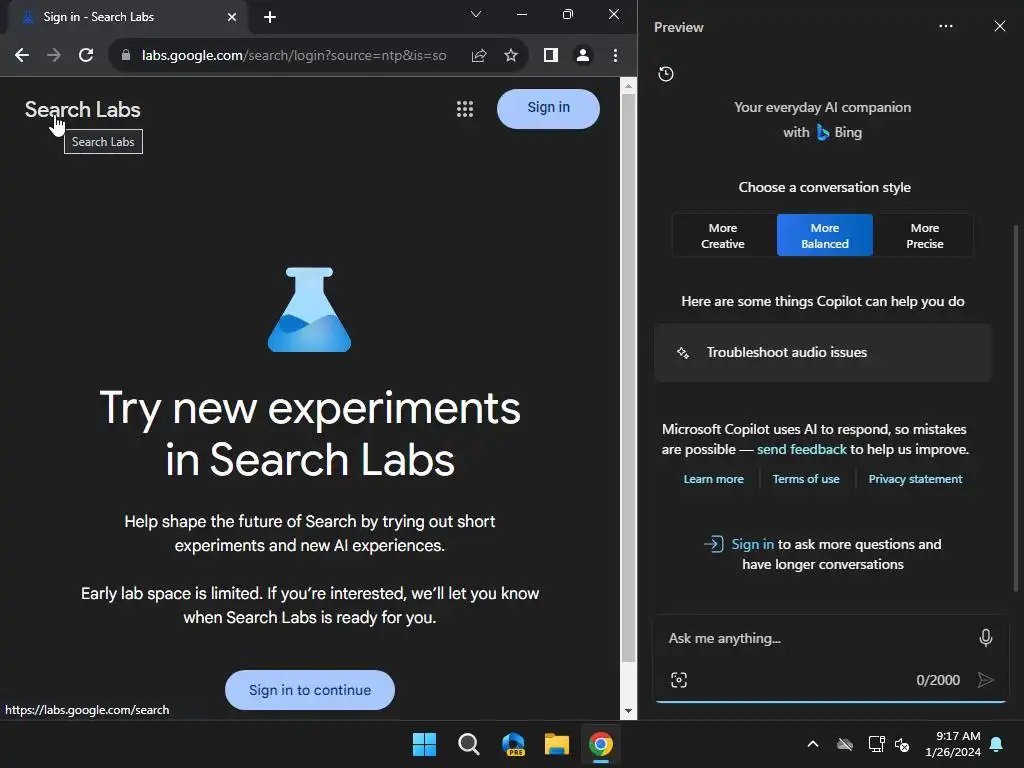Viewport: 1024px width, 768px height.
Task: Bookmark this page with the star icon
Action: point(511,56)
